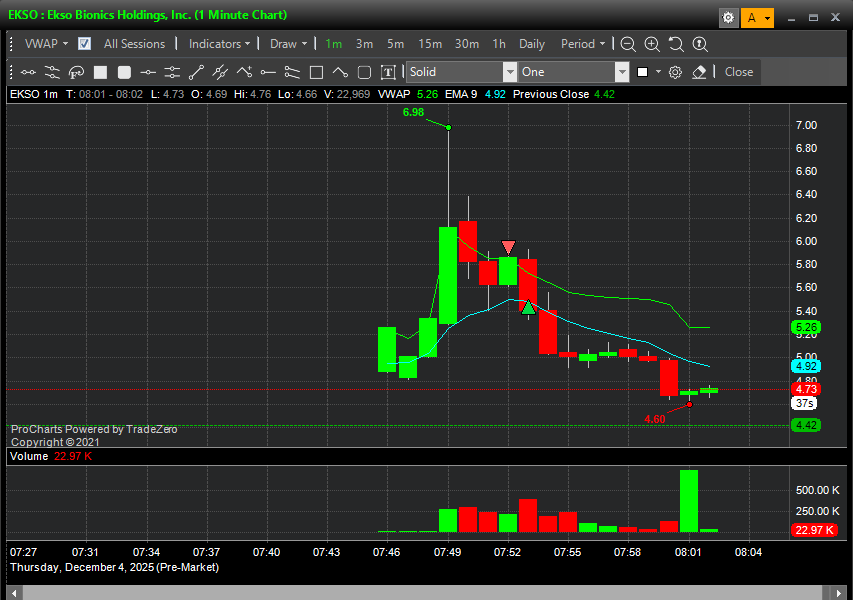The image size is (853, 600).
Task: Click the horizontal scrollbar right arrow
Action: pyautogui.click(x=839, y=593)
